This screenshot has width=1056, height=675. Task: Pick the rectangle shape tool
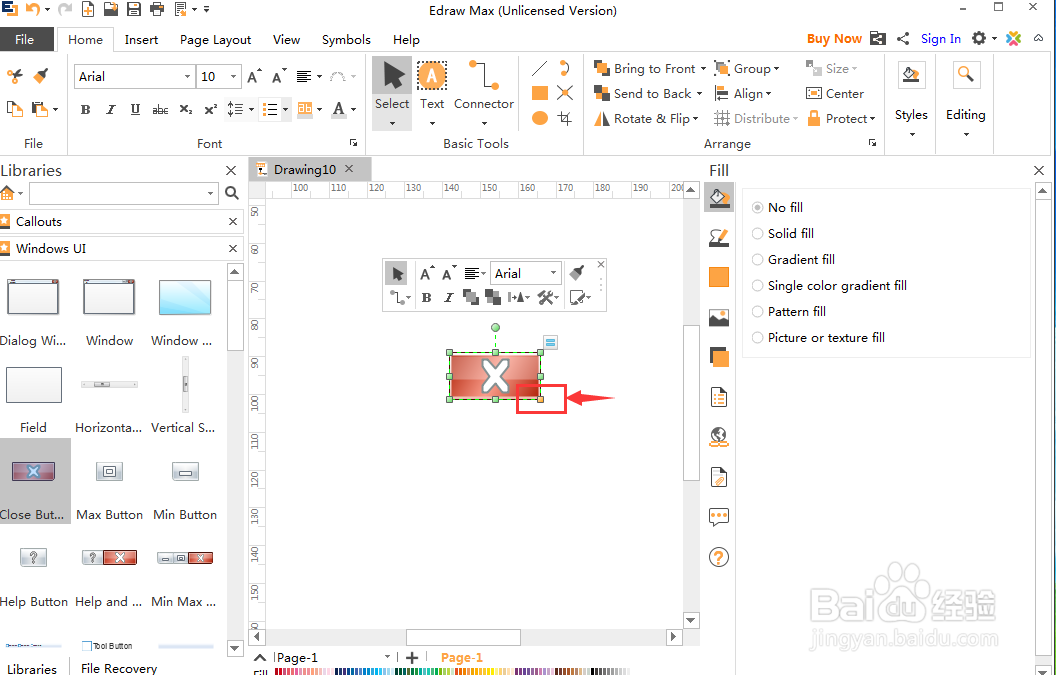point(539,93)
